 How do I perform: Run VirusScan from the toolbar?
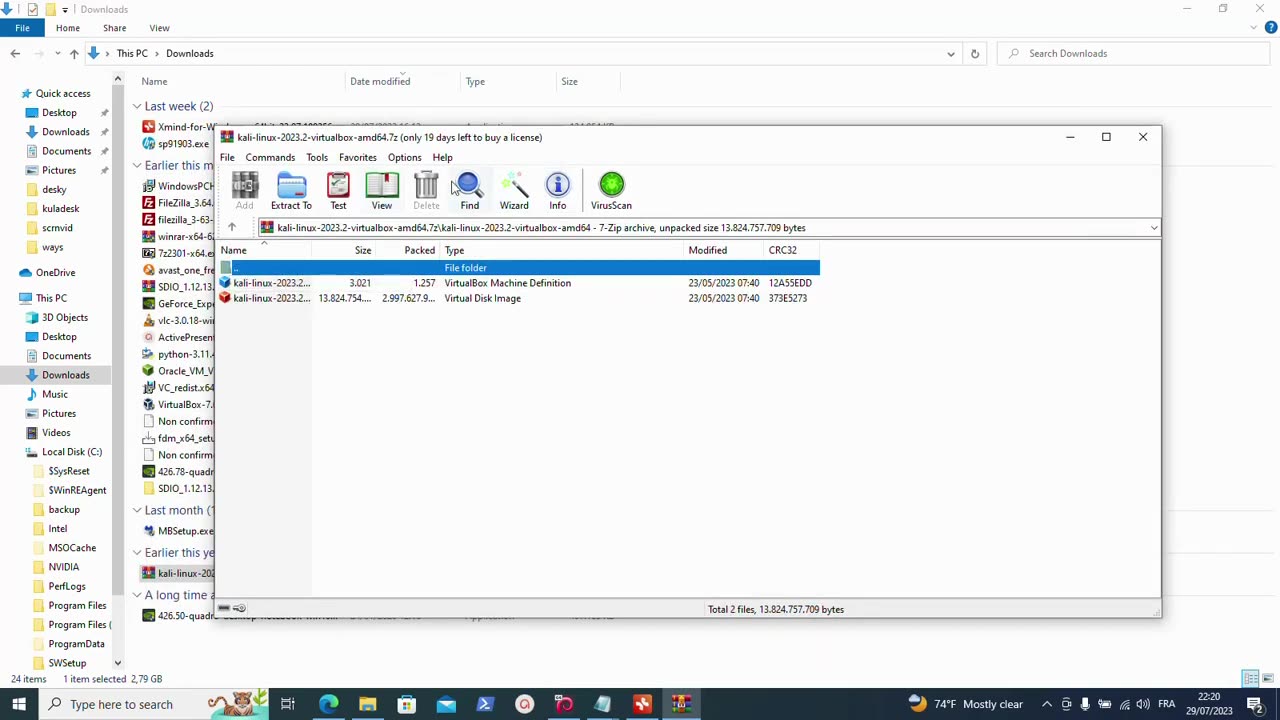tap(611, 190)
